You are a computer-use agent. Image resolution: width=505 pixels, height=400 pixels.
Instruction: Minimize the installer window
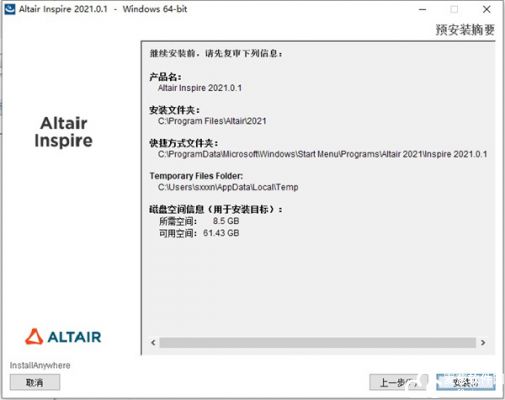click(422, 9)
